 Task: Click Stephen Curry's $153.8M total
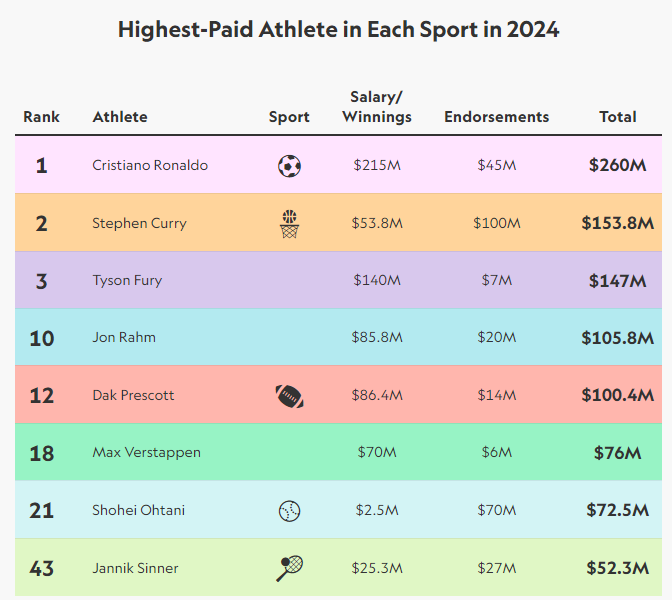tap(617, 223)
